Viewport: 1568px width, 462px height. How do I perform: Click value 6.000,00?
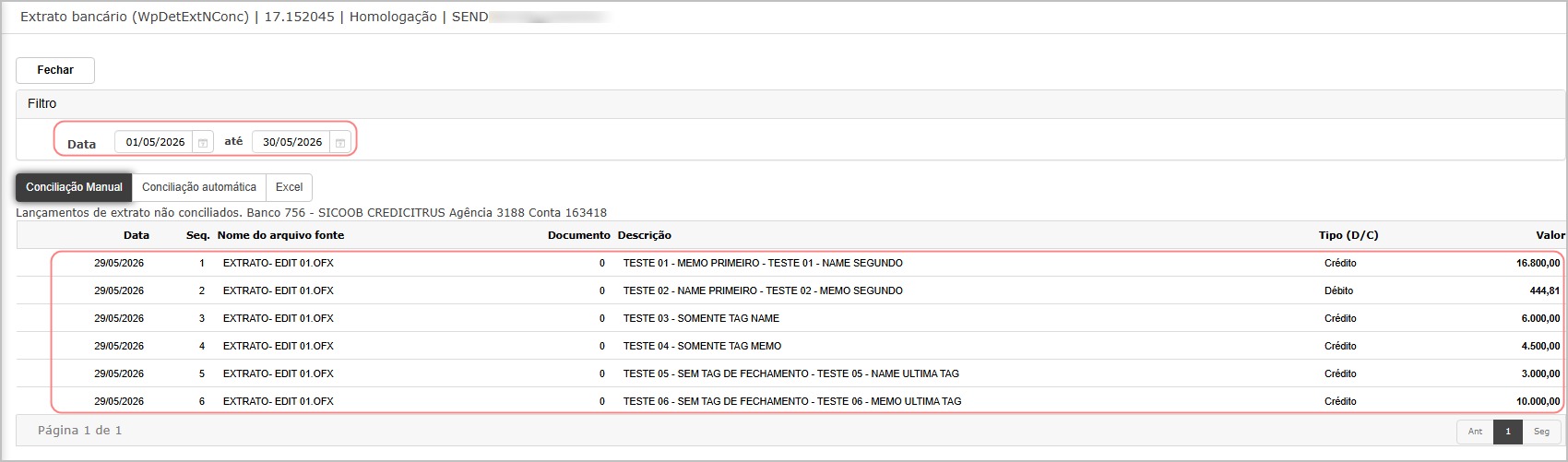[1540, 318]
